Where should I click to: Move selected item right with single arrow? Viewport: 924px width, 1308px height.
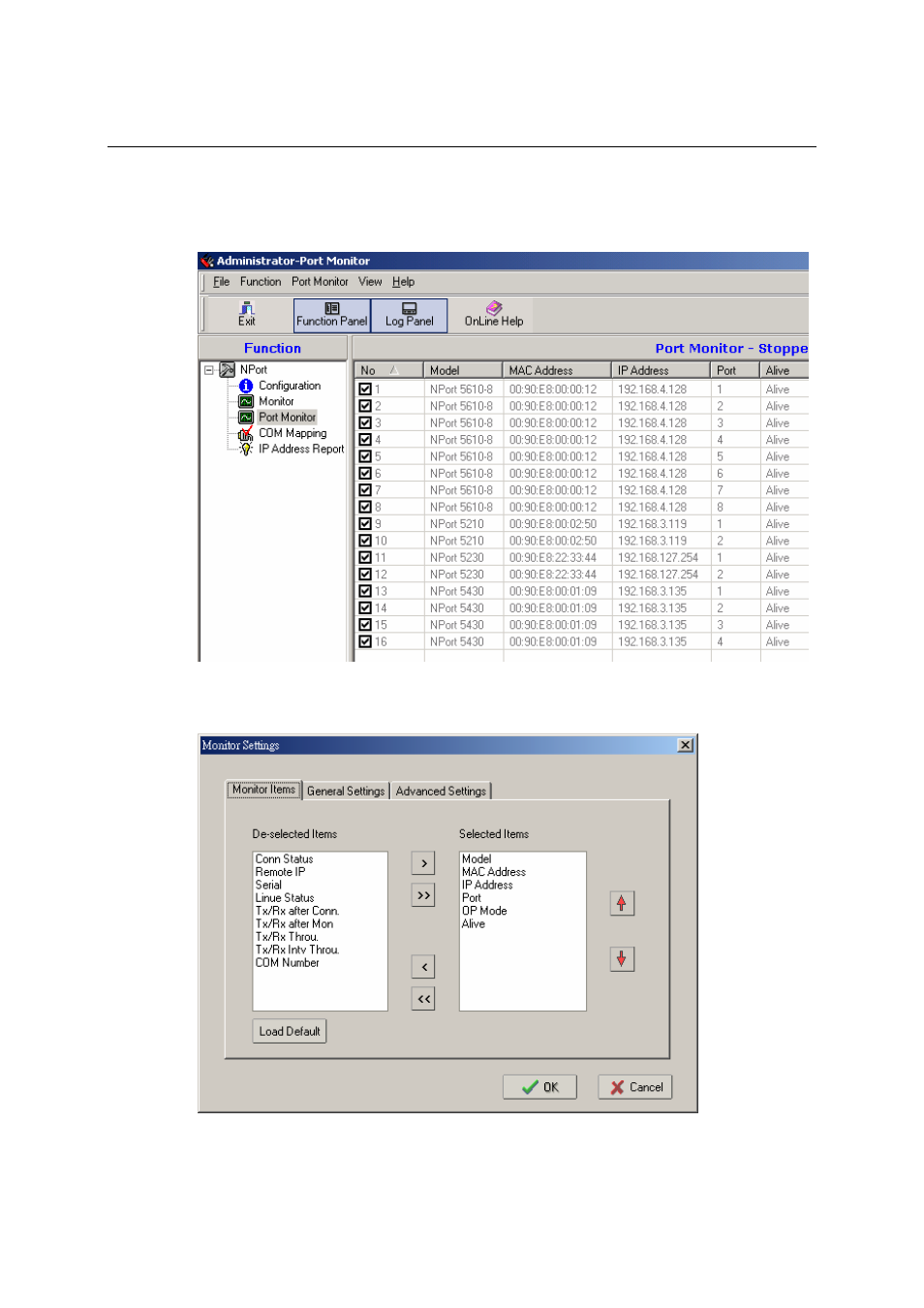pos(423,863)
